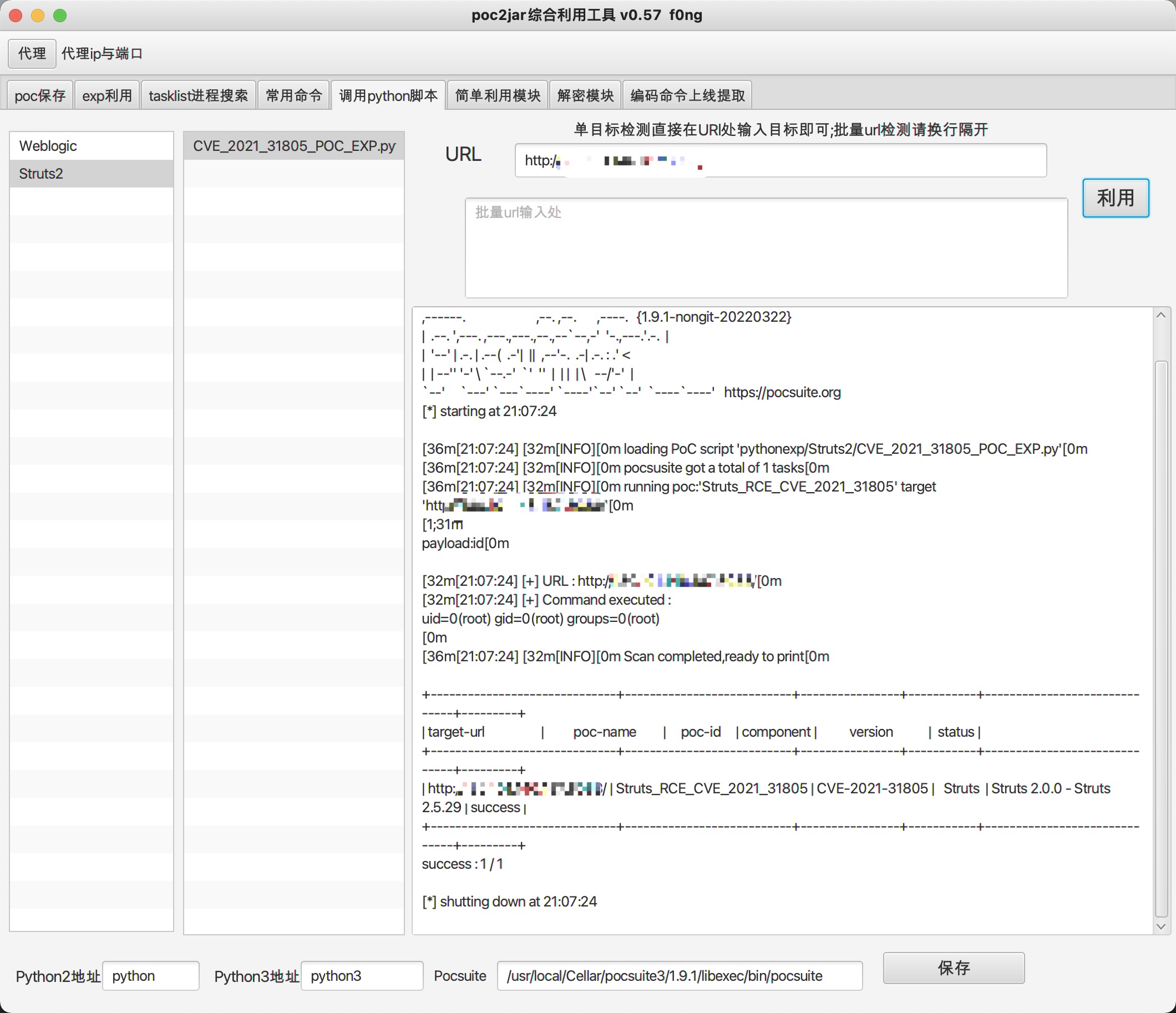
Task: Click the Pocsuite path input field
Action: coord(679,975)
